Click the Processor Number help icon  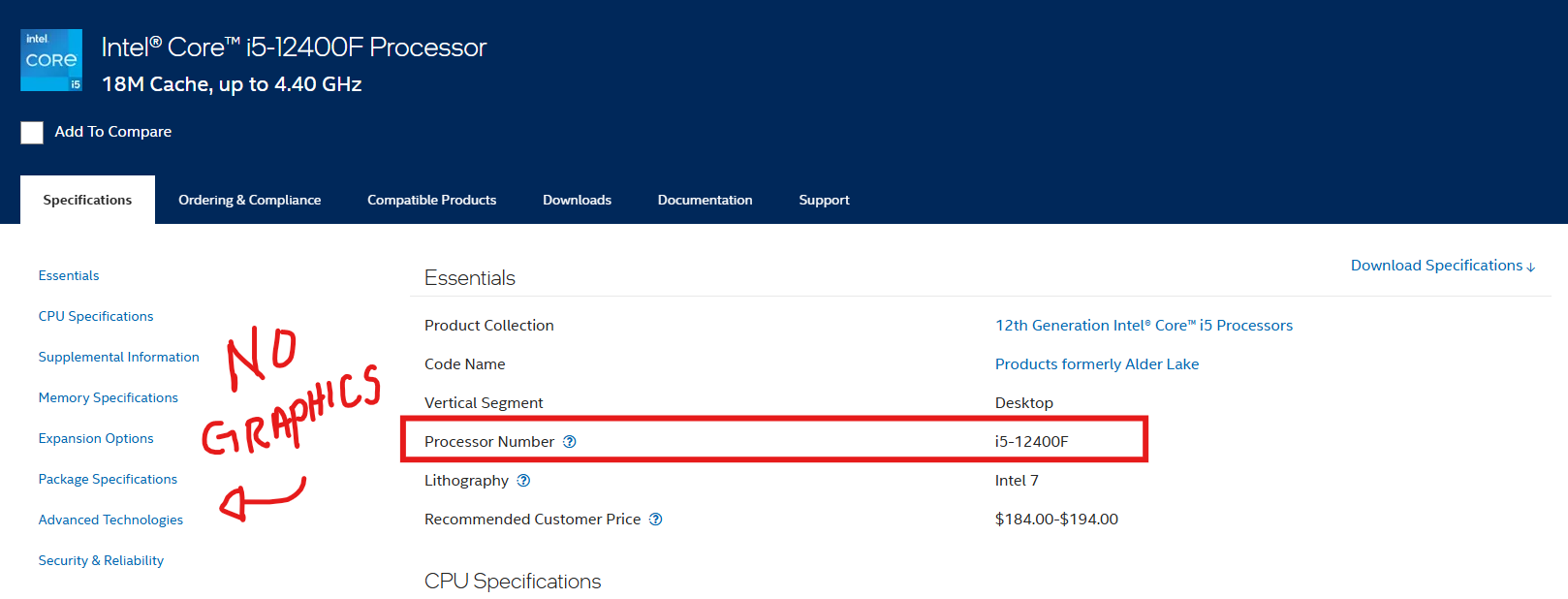click(x=570, y=442)
